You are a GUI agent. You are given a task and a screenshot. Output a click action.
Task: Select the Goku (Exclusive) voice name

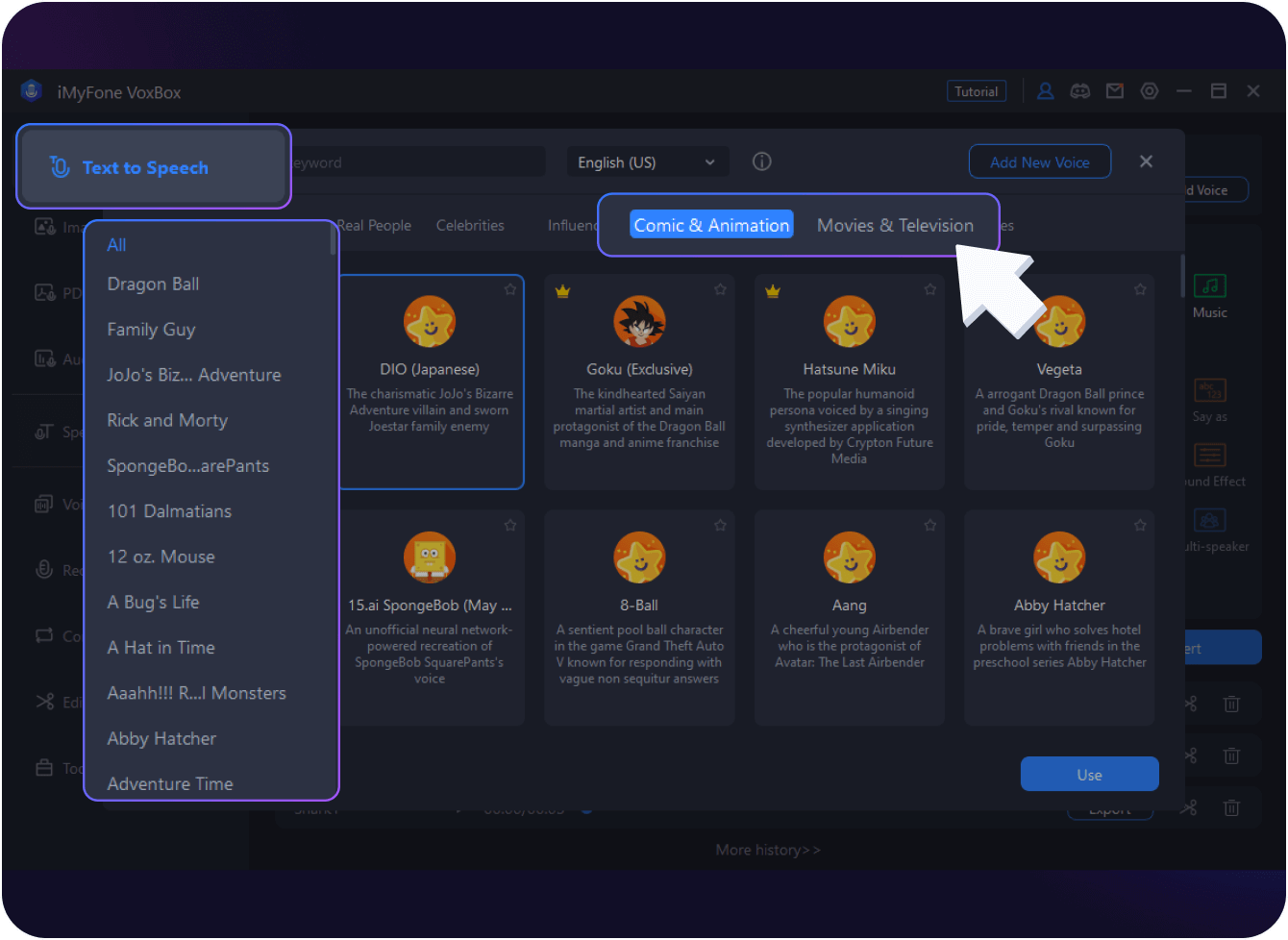click(x=639, y=369)
